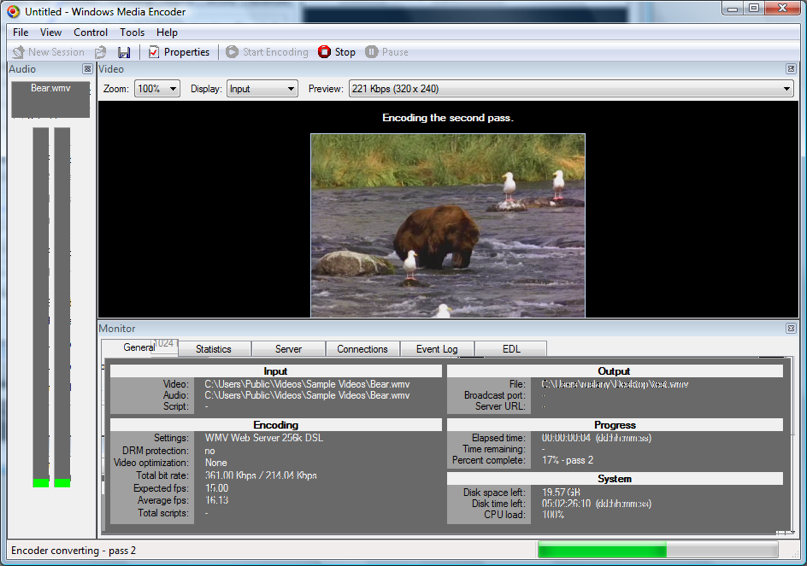Viewport: 807px width, 566px height.
Task: Switch to the Statistics tab
Action: click(214, 349)
